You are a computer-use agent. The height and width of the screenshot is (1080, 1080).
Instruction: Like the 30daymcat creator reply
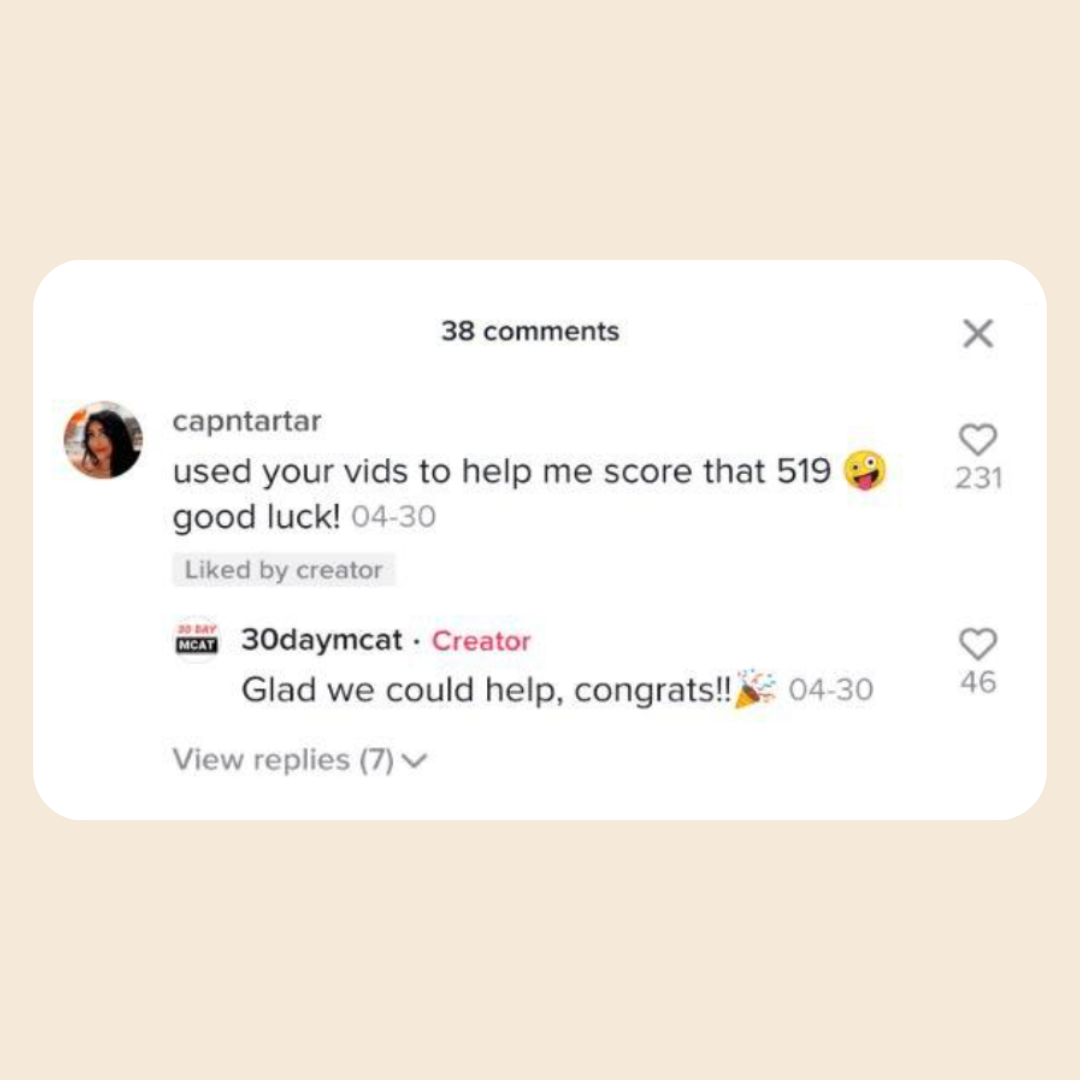[x=977, y=644]
